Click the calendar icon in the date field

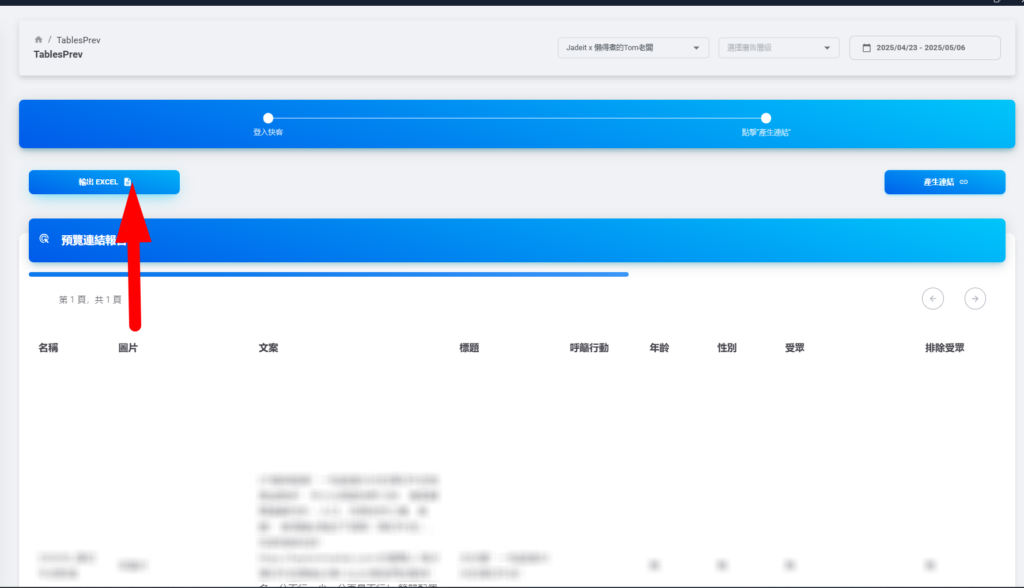point(865,48)
